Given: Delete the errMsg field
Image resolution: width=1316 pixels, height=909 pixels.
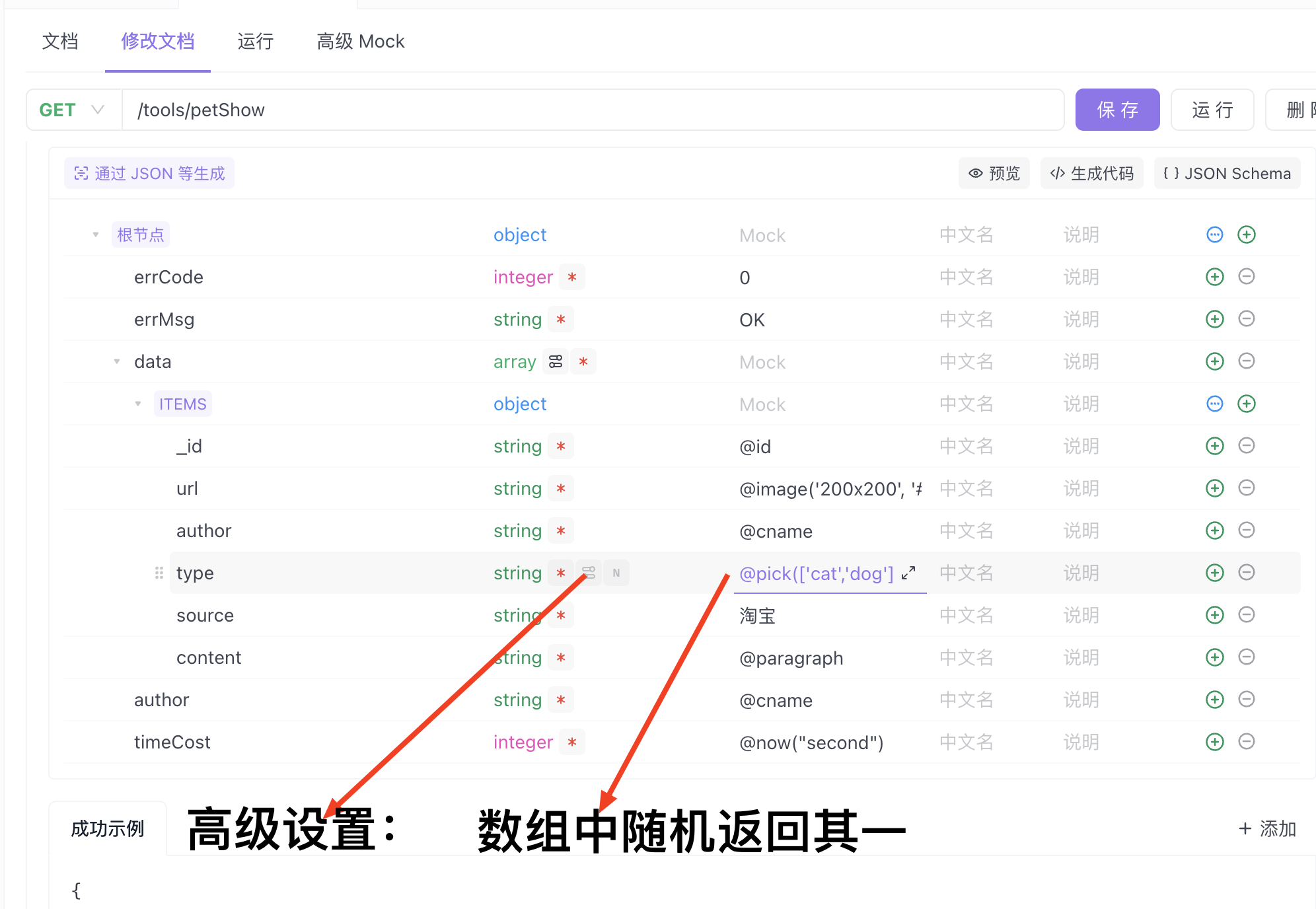Looking at the screenshot, I should (x=1246, y=319).
